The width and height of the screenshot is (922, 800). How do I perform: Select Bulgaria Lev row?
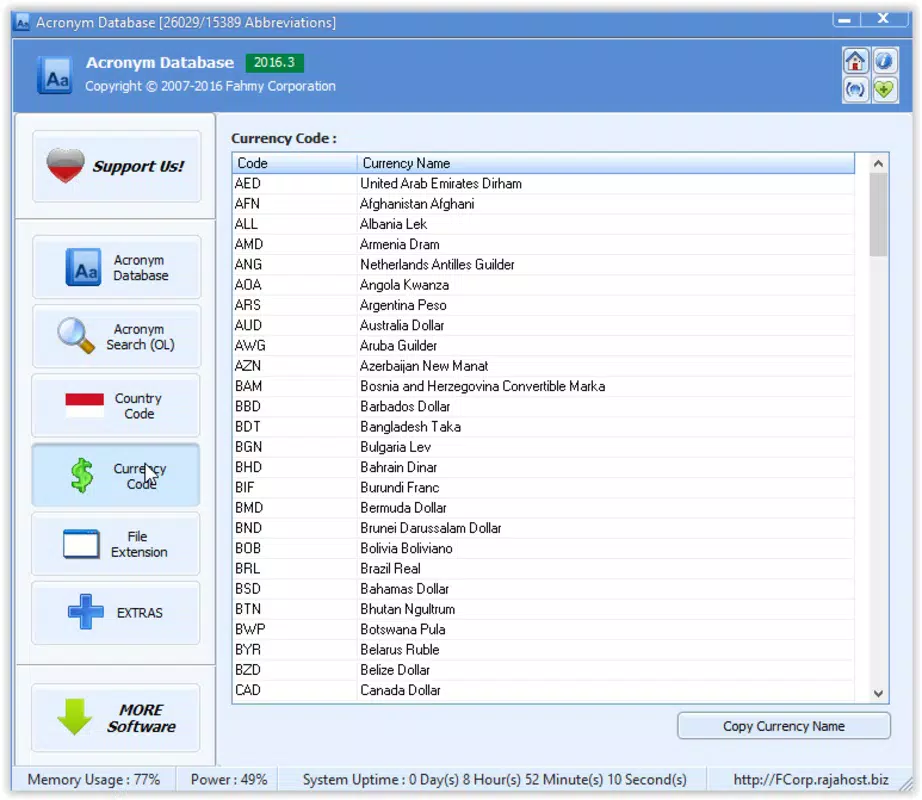click(x=543, y=447)
